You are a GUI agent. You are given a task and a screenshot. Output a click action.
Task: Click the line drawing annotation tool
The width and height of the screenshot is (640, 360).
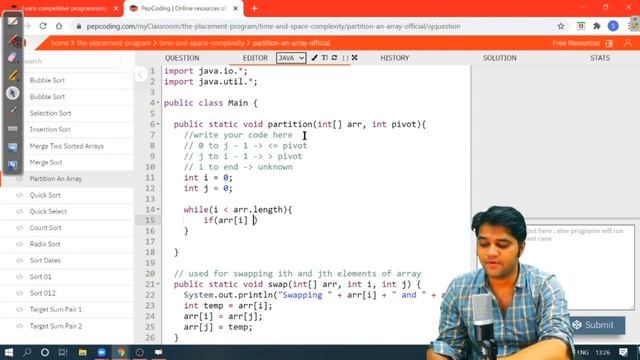pos(13,110)
